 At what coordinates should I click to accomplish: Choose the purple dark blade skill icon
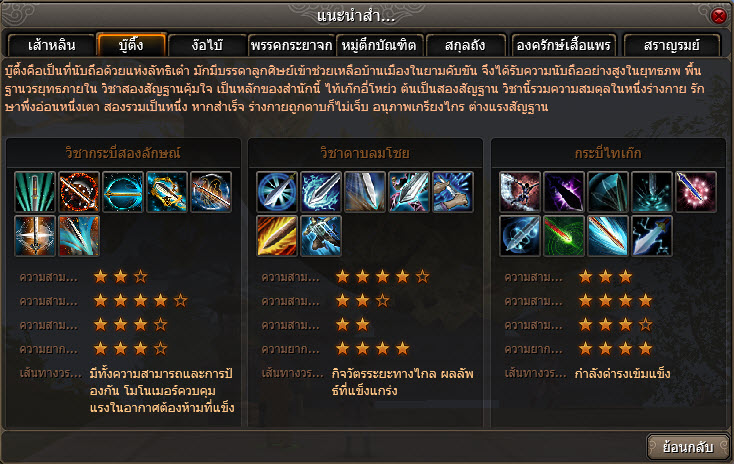[x=564, y=192]
